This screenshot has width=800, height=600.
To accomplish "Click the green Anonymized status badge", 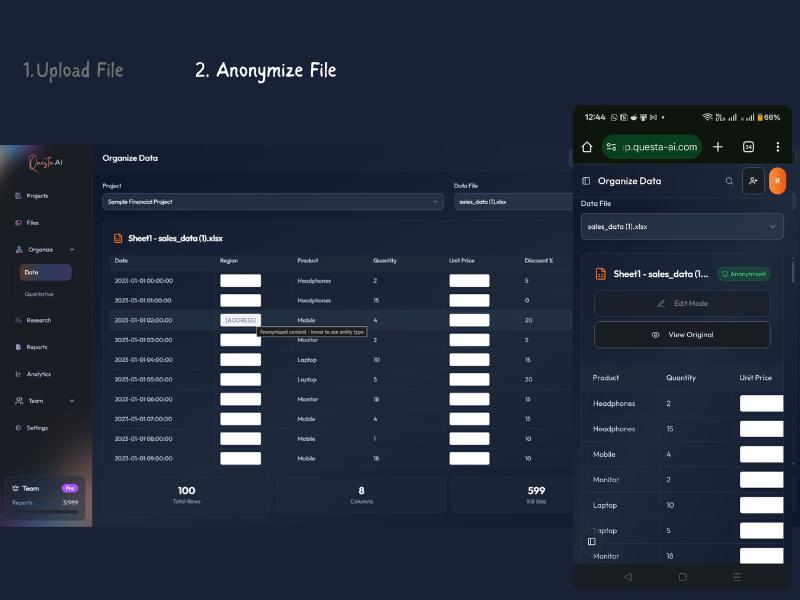I will [743, 273].
